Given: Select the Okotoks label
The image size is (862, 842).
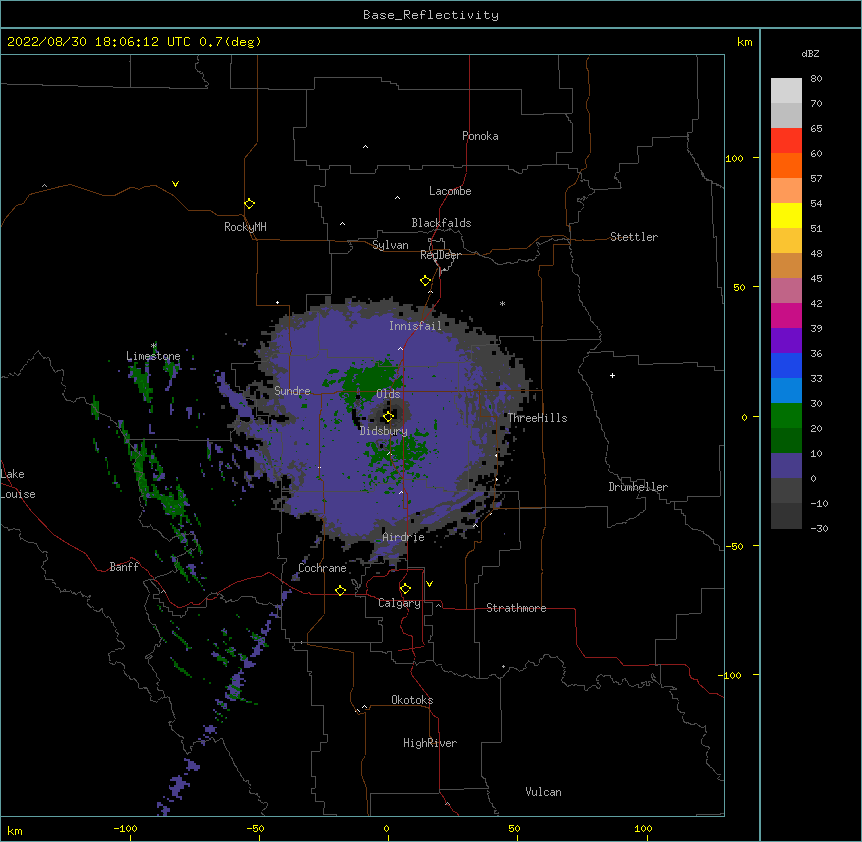Looking at the screenshot, I should 412,700.
